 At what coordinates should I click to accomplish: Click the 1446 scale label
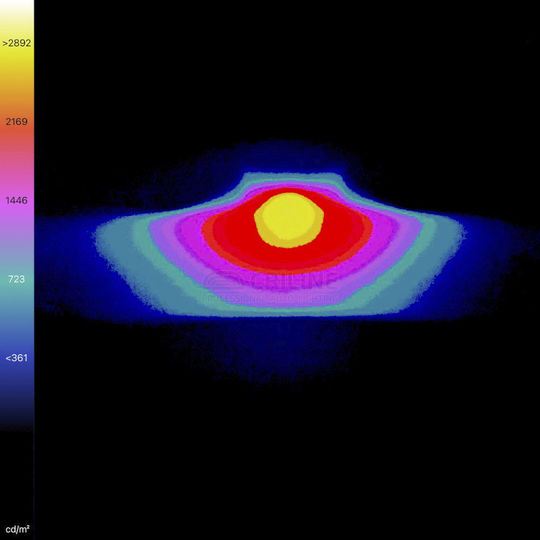17,200
